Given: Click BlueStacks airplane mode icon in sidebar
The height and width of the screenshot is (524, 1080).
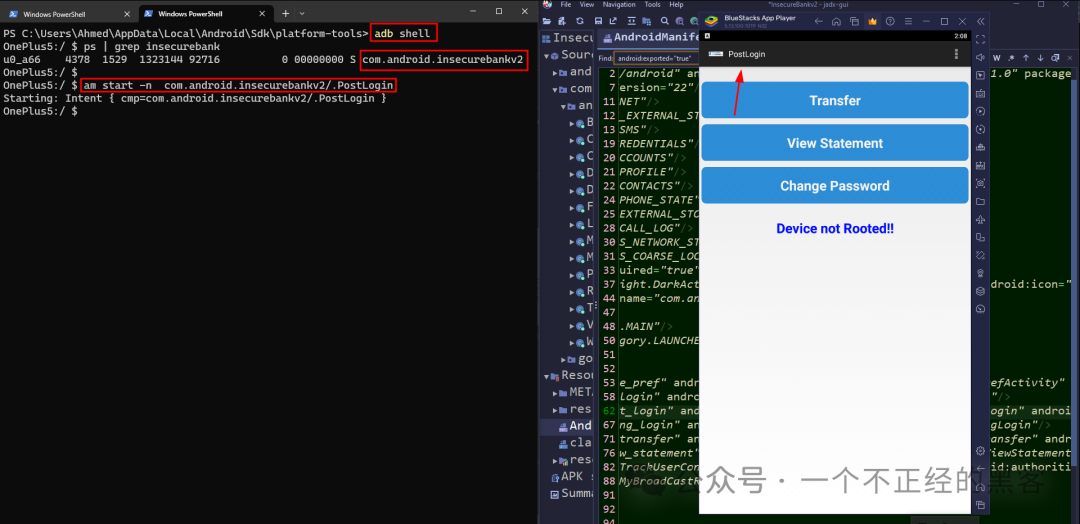Looking at the screenshot, I should click(981, 220).
